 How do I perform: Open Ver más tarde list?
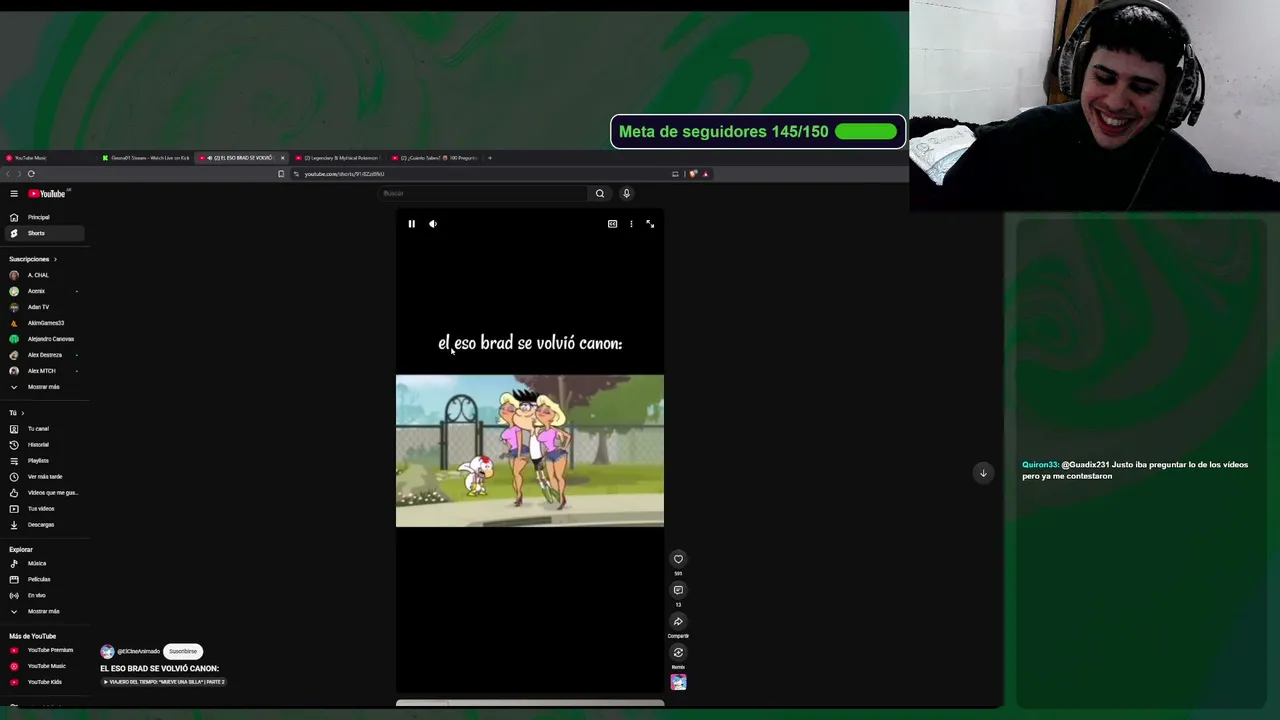coord(45,477)
